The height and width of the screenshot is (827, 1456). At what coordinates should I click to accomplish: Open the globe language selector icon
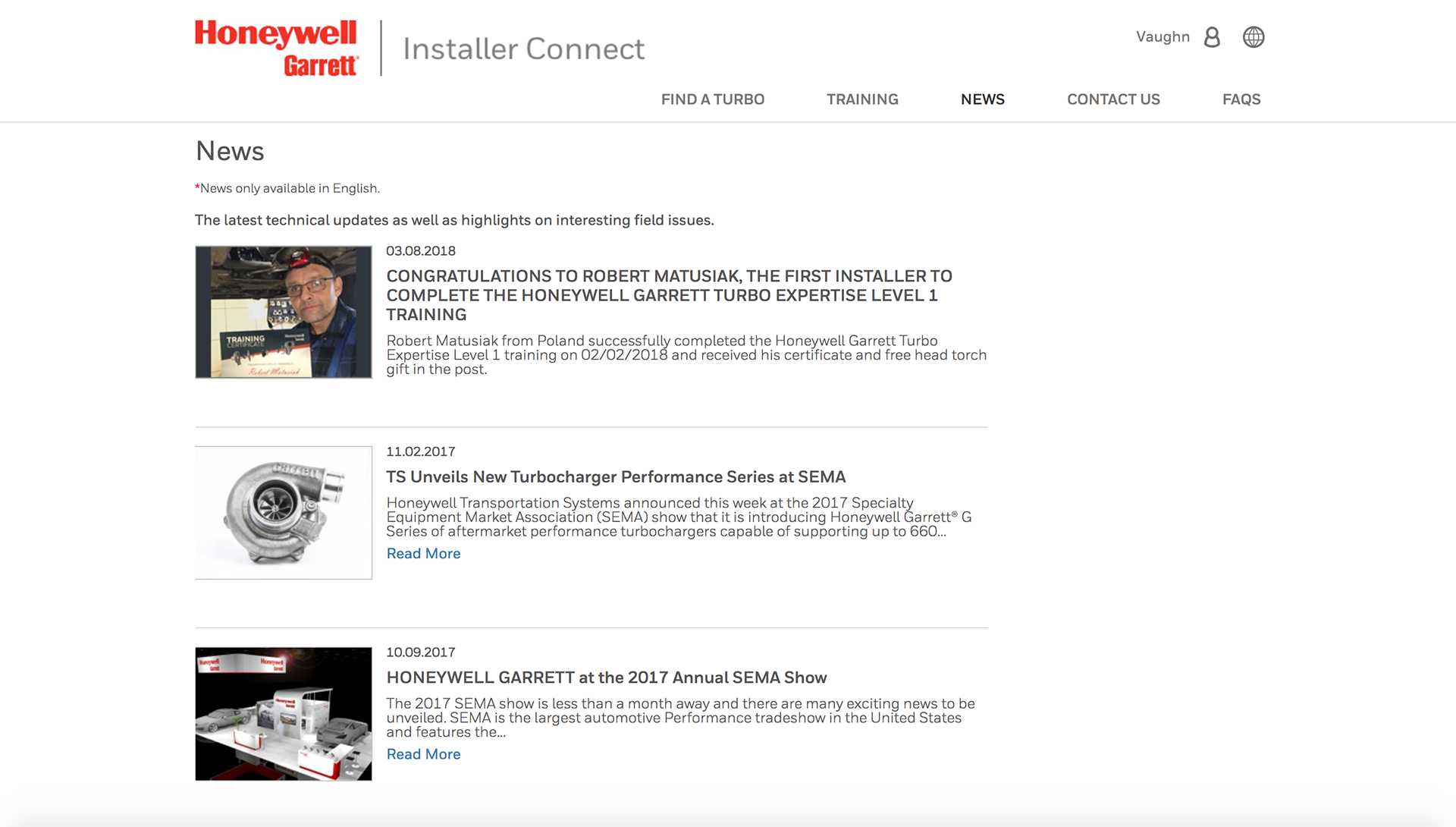point(1254,37)
